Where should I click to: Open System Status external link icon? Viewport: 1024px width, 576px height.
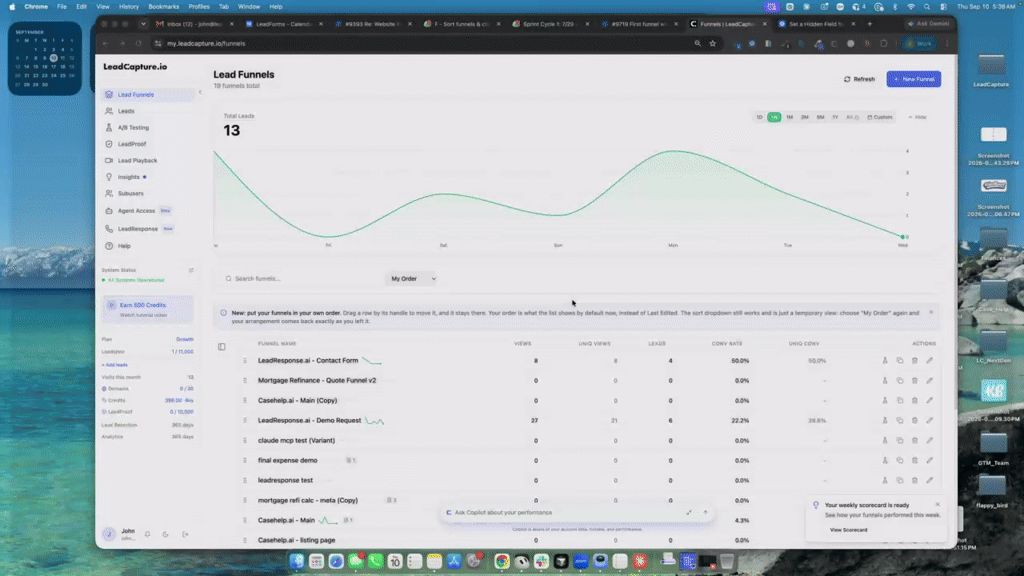tap(191, 270)
